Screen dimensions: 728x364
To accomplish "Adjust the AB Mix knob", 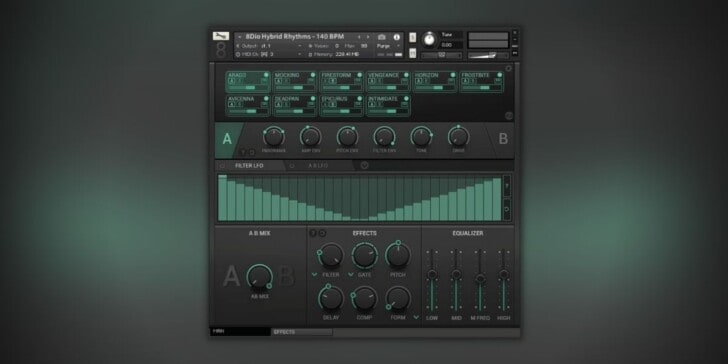I will point(259,276).
